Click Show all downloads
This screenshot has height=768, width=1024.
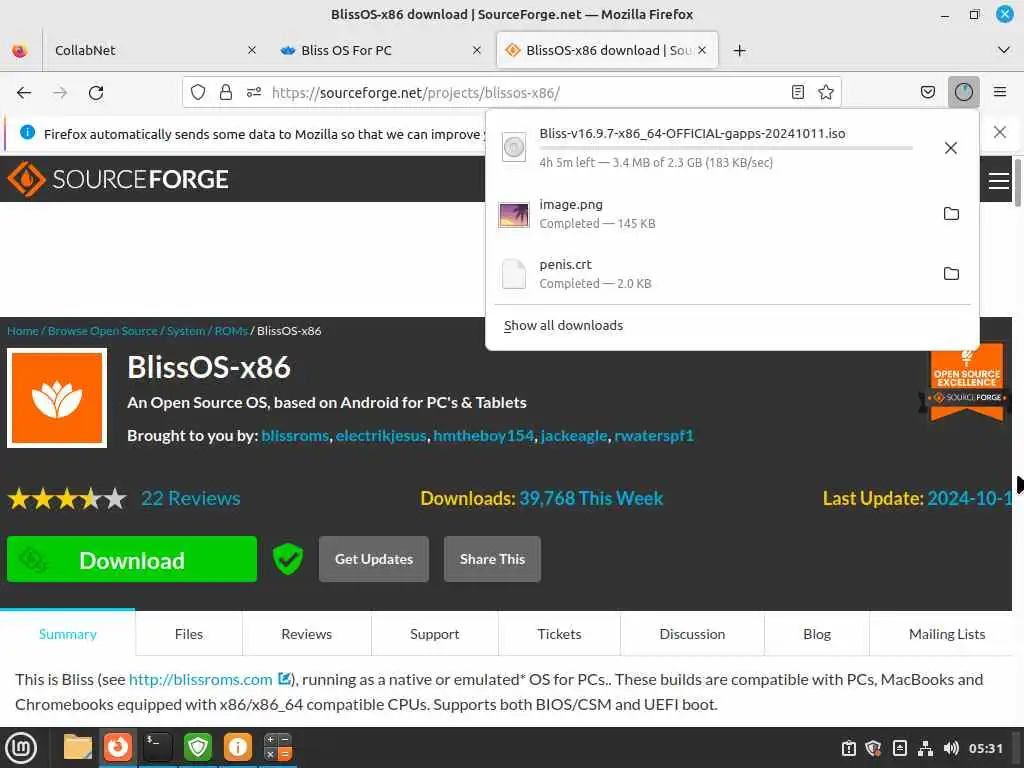pyautogui.click(x=563, y=325)
